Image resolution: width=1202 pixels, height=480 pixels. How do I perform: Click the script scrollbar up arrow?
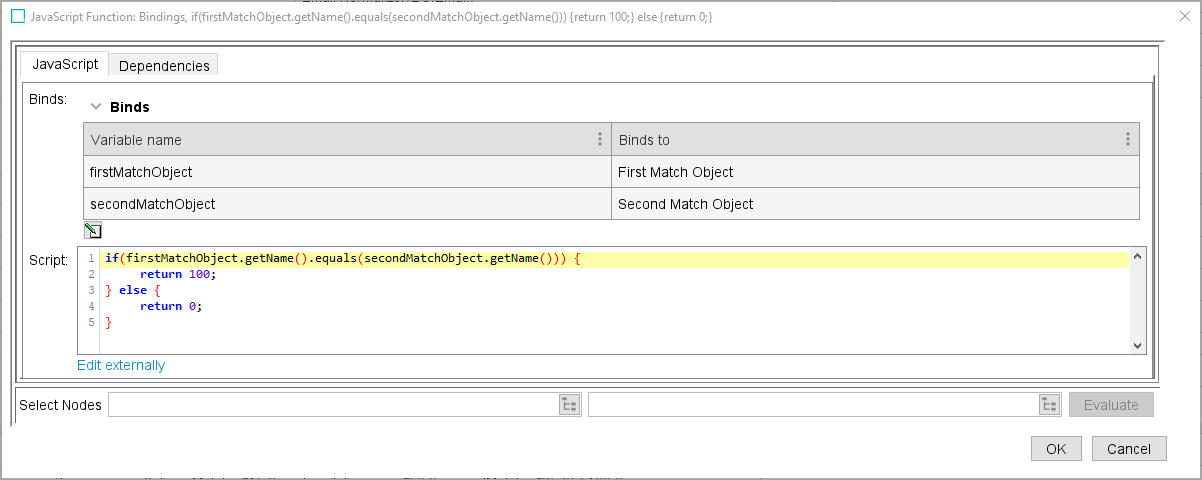(1137, 257)
